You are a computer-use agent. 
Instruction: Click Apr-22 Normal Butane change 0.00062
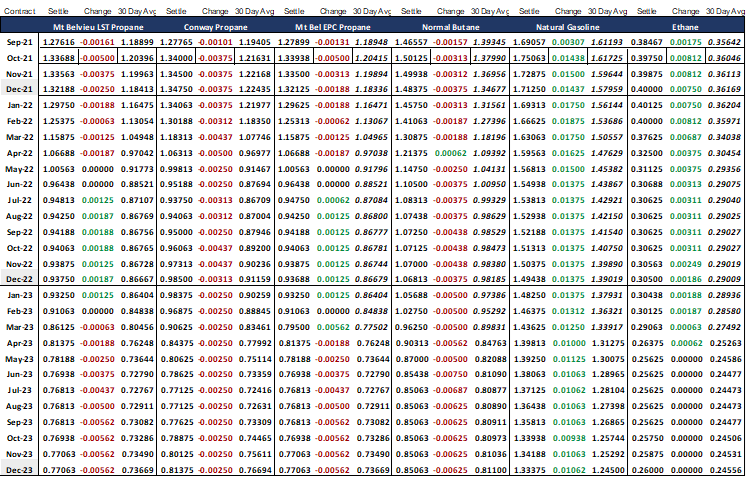pyautogui.click(x=451, y=153)
